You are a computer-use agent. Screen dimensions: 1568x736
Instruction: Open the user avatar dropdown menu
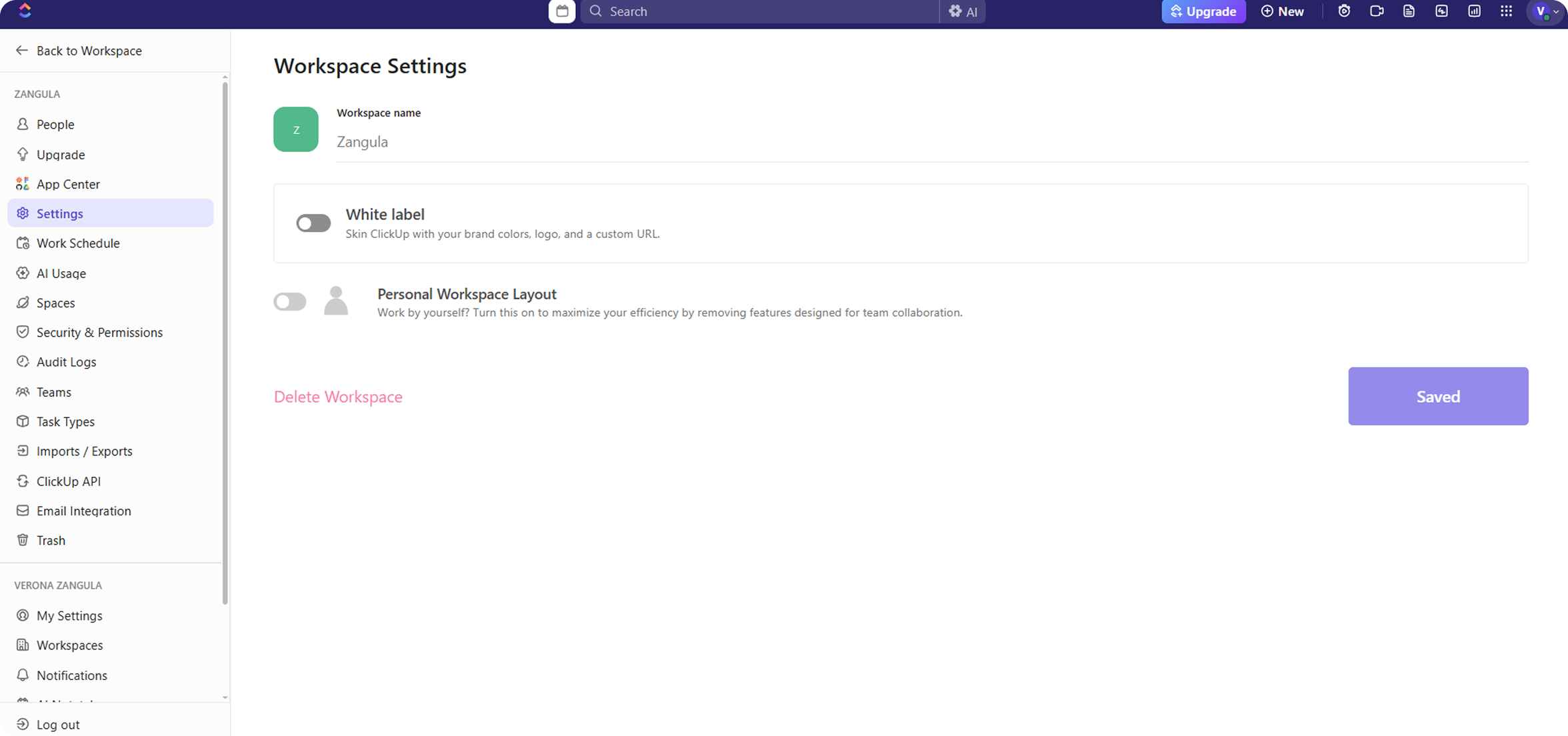[1545, 11]
